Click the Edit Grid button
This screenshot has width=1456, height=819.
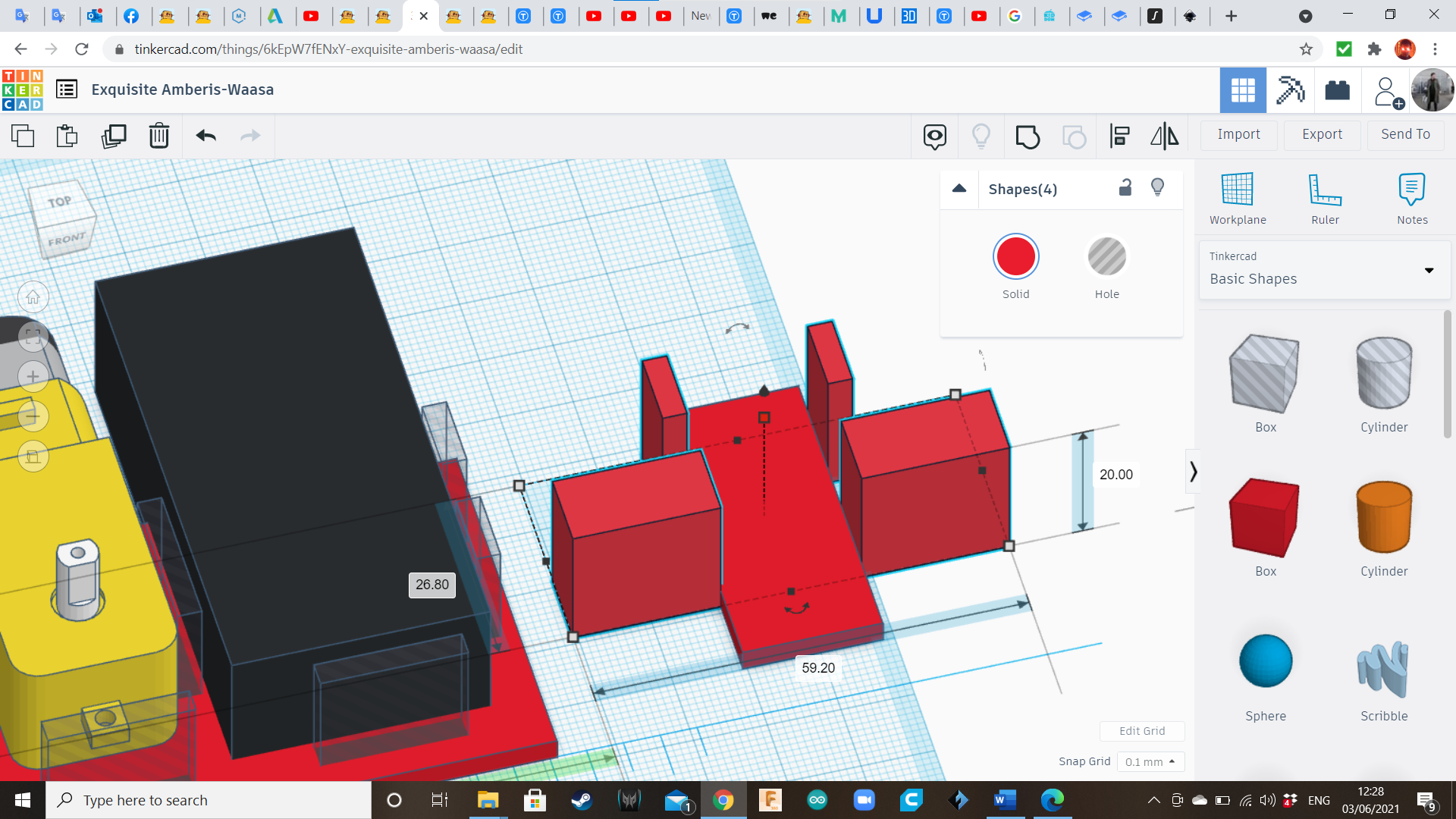click(1141, 730)
